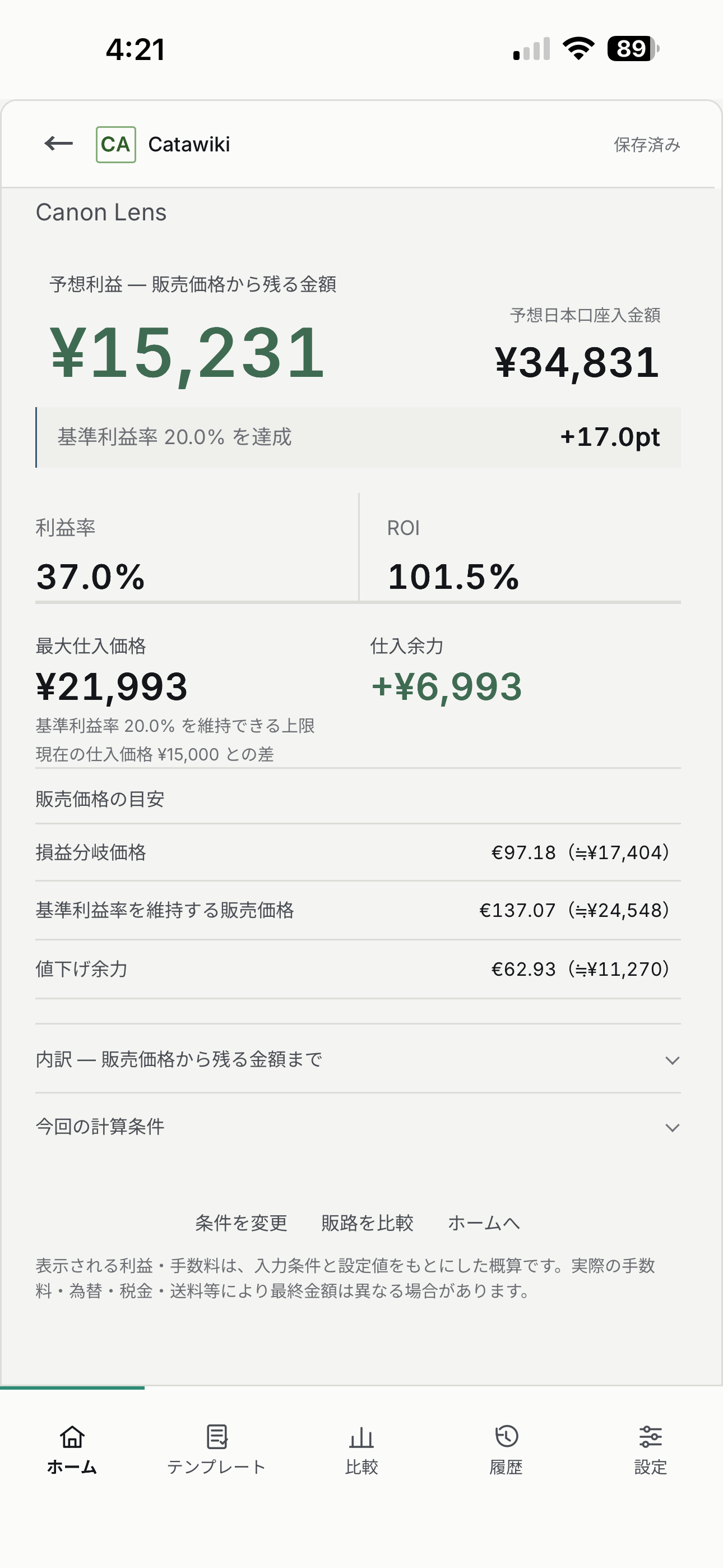Tap the ¥34,831 deposit amount

coord(577,363)
